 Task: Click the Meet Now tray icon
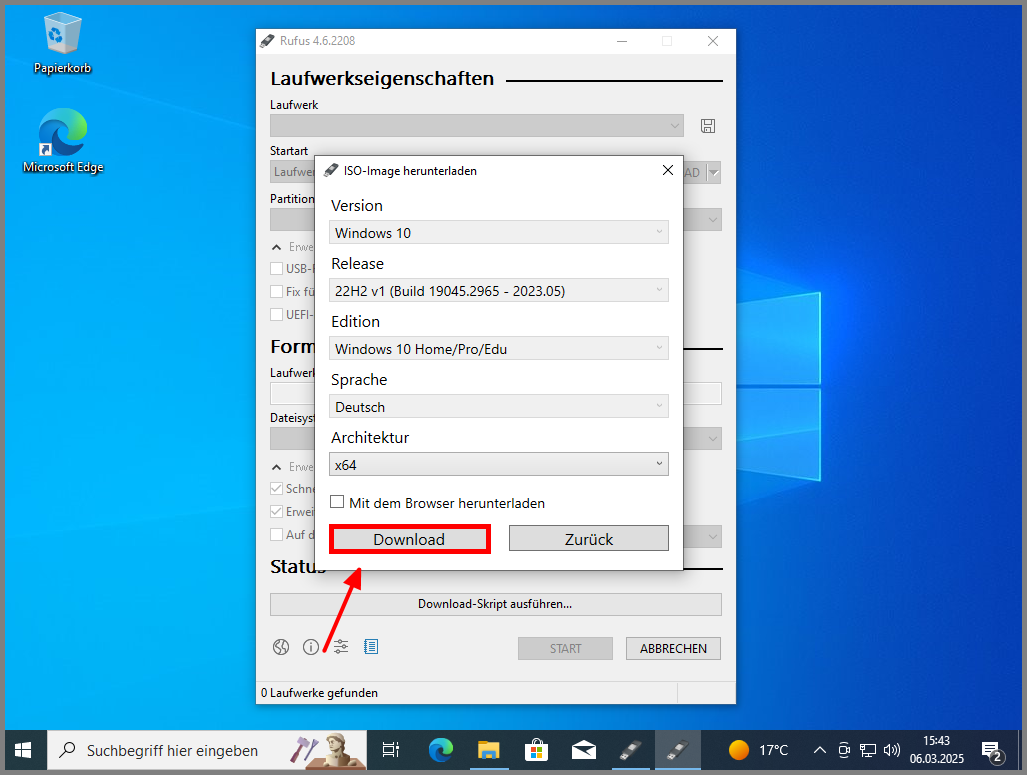(844, 750)
